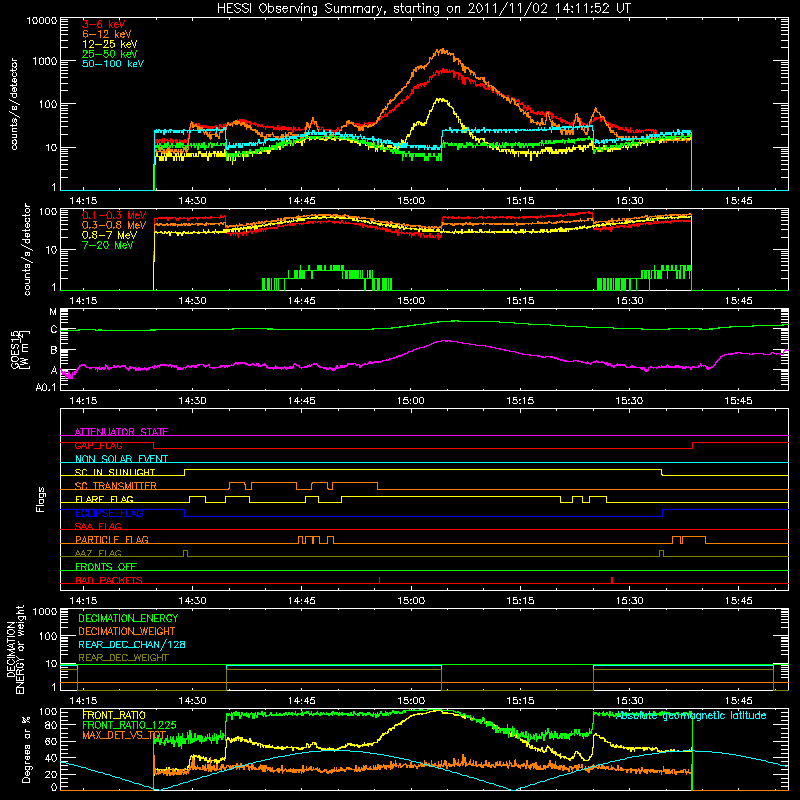Select the PARTICLE_FLAG label
Viewport: 800px width, 800px height.
click(x=112, y=539)
